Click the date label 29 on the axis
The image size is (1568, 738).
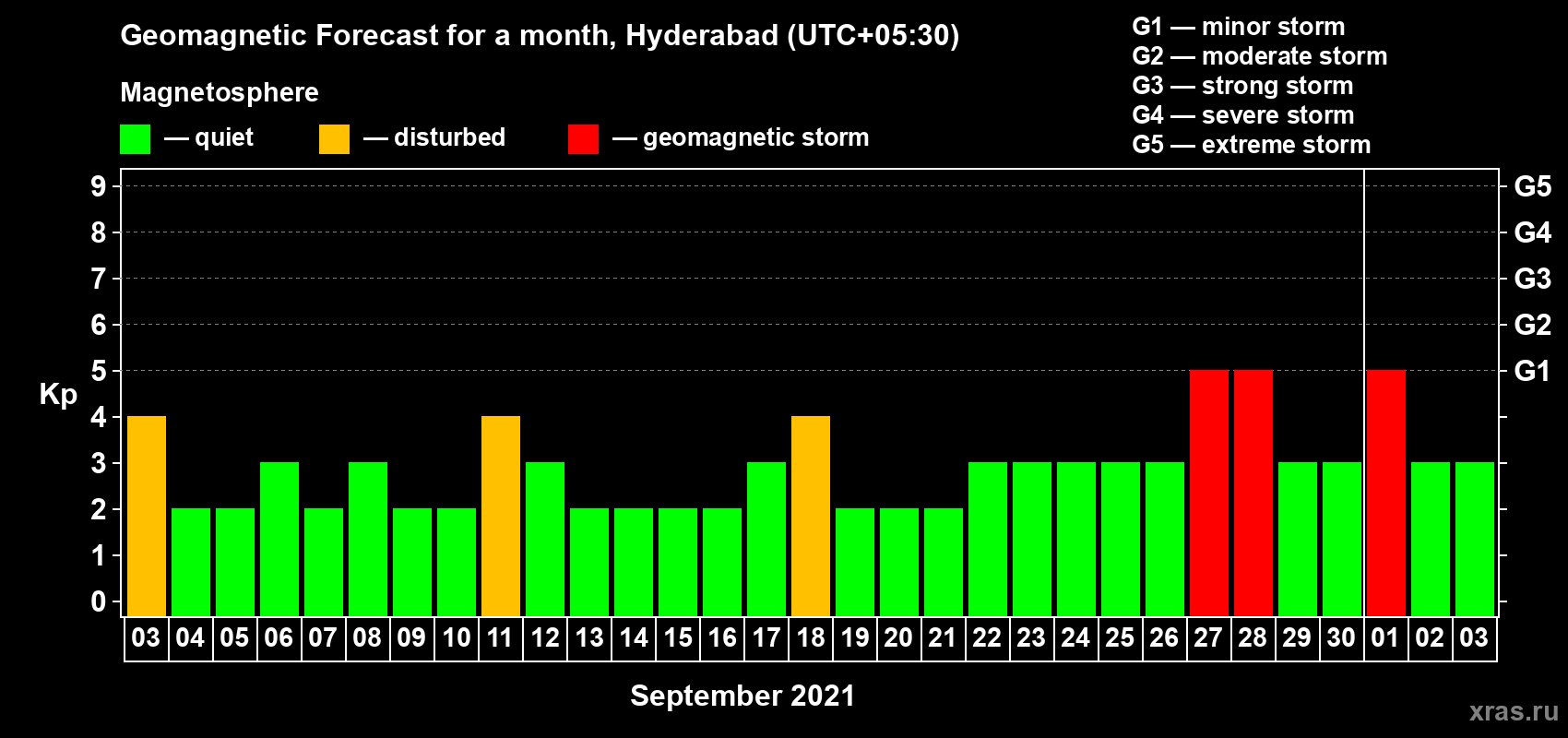[x=1297, y=637]
